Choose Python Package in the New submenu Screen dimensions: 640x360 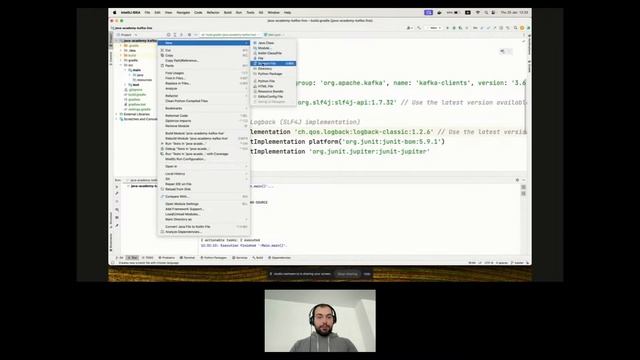point(273,74)
